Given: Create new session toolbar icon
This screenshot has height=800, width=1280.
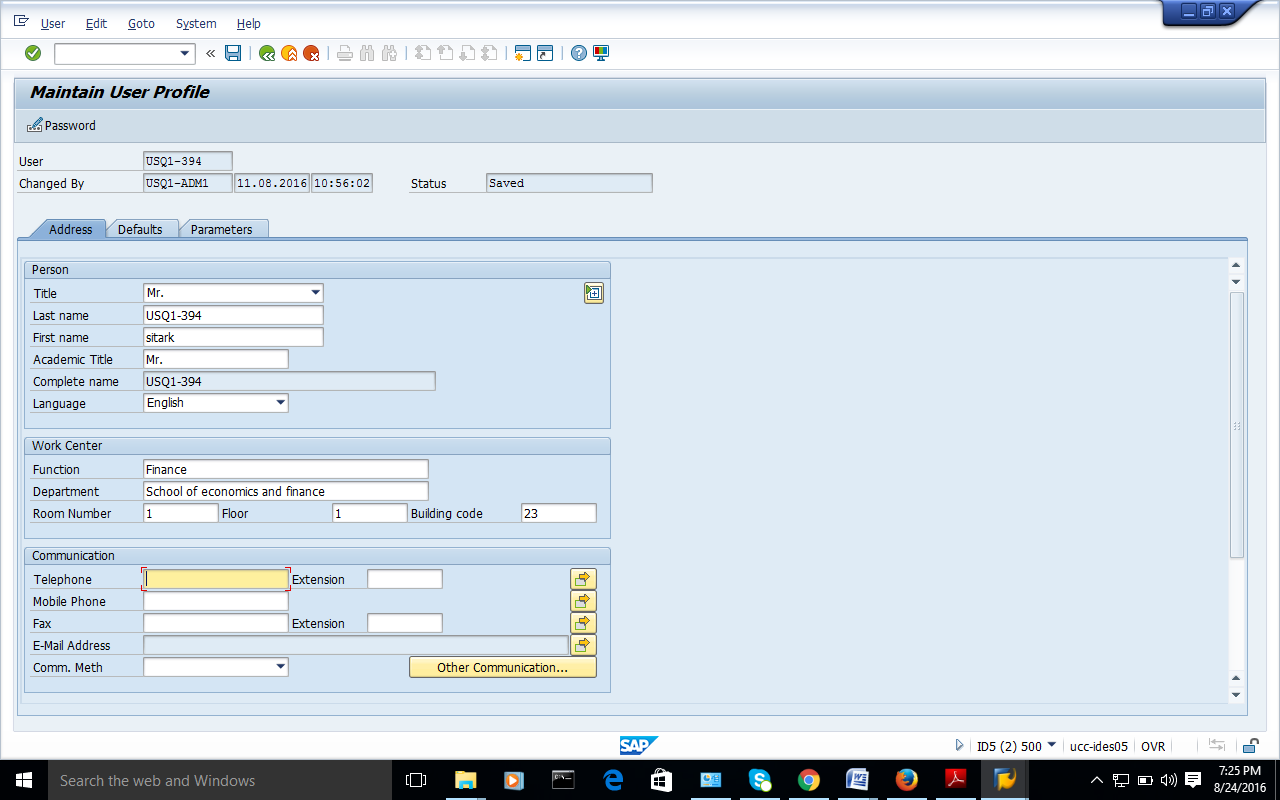Looking at the screenshot, I should 521,53.
